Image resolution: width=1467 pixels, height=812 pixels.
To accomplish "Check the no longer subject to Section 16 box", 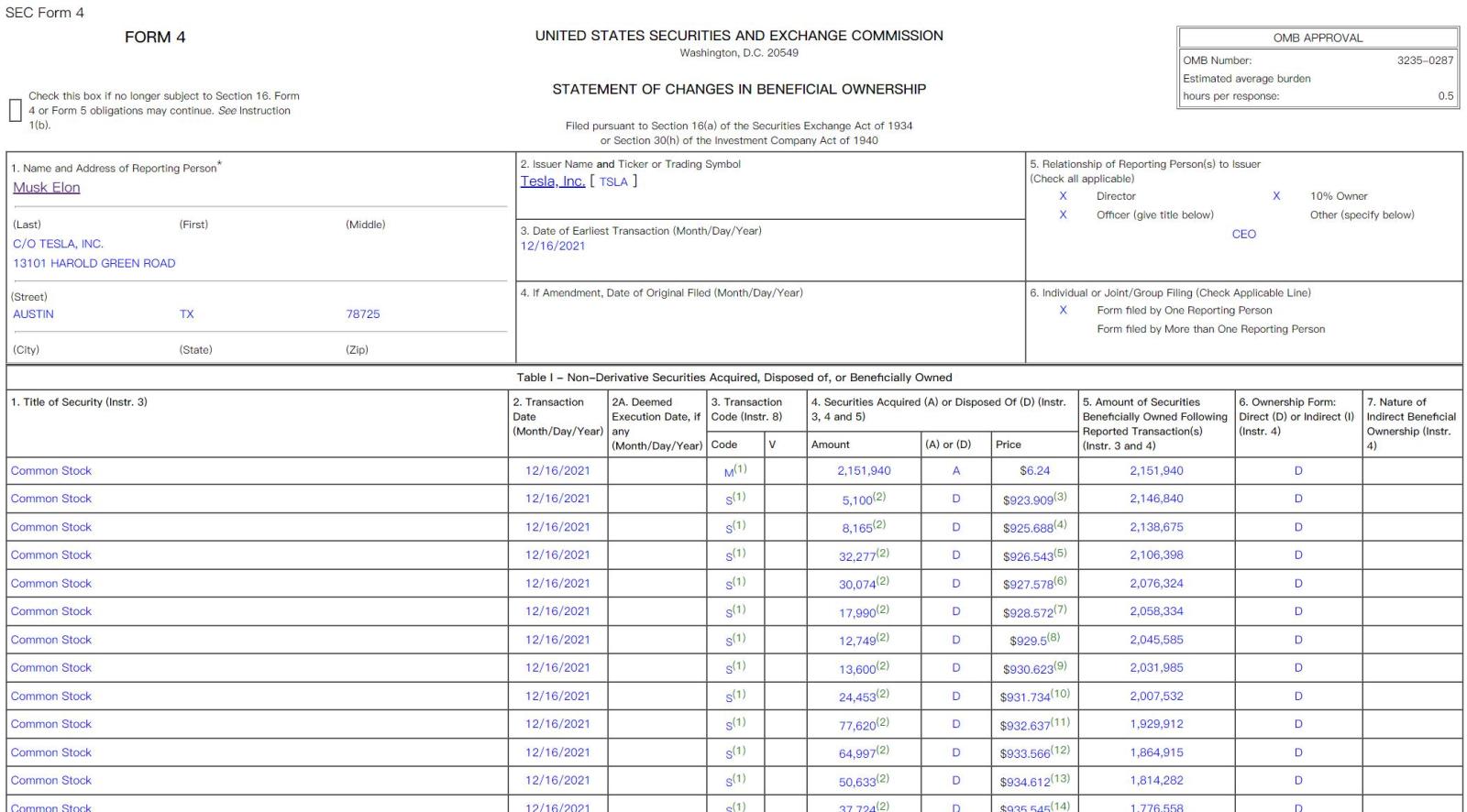I will tap(15, 110).
